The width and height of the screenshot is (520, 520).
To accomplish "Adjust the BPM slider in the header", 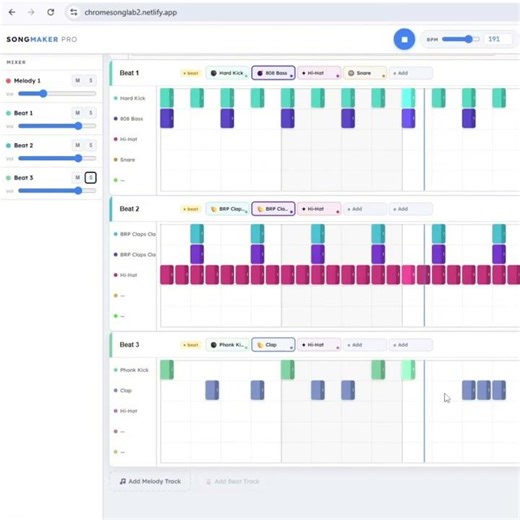I will pos(461,39).
